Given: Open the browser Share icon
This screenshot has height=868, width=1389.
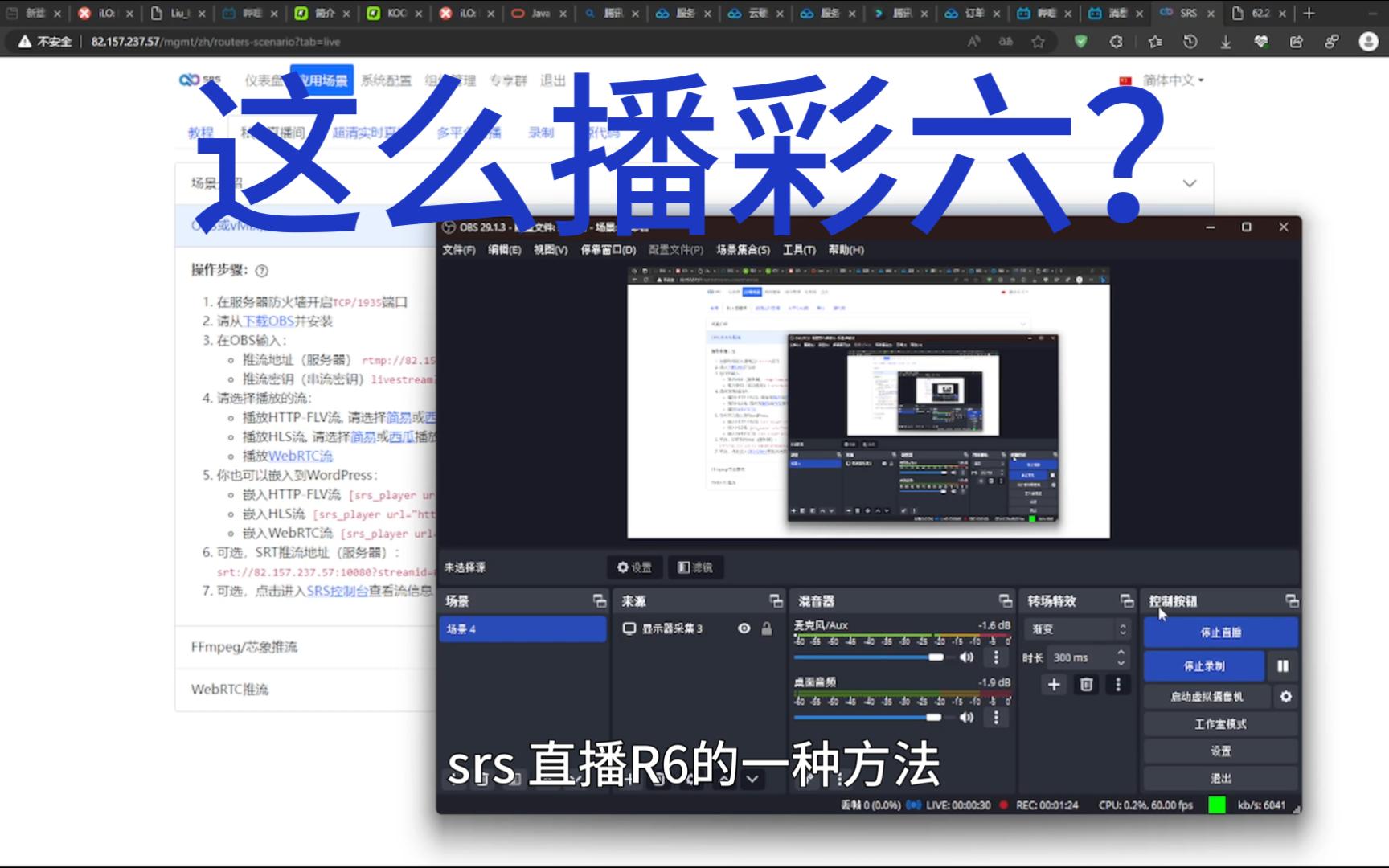Looking at the screenshot, I should pos(1297,42).
